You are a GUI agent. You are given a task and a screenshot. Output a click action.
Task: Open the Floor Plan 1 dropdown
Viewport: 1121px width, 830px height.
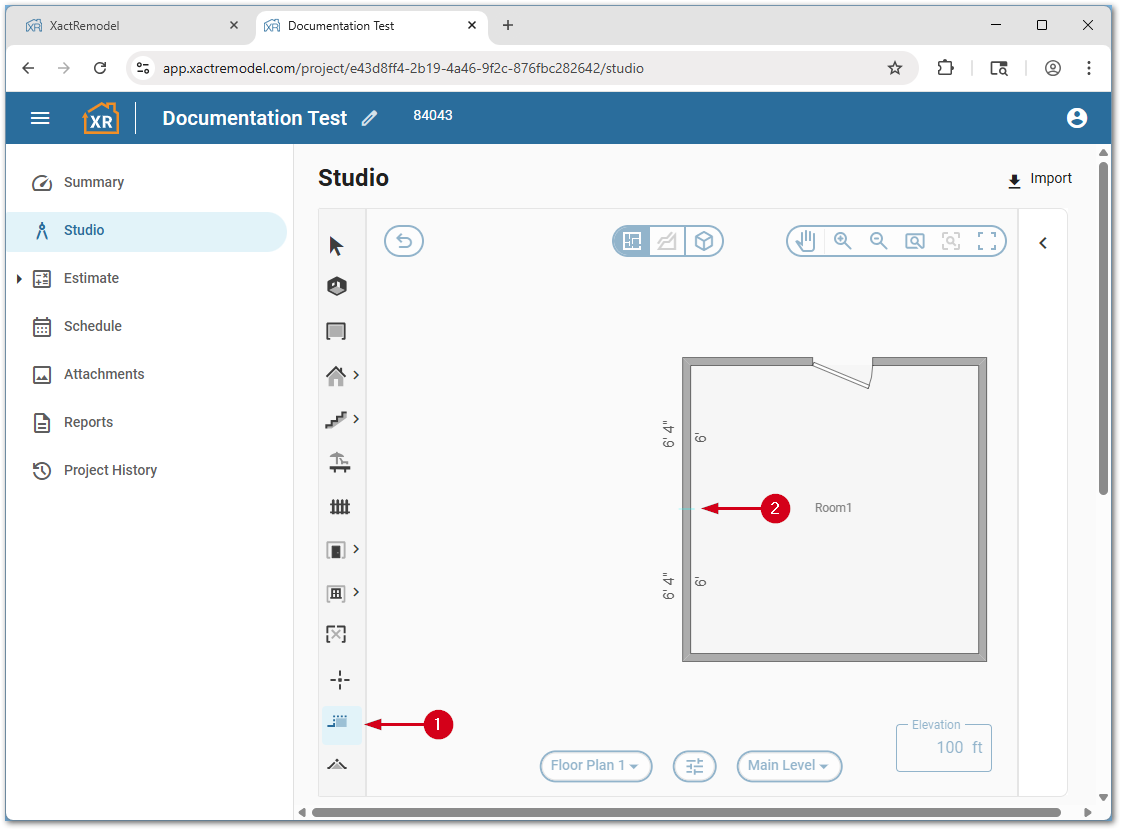[x=596, y=766]
